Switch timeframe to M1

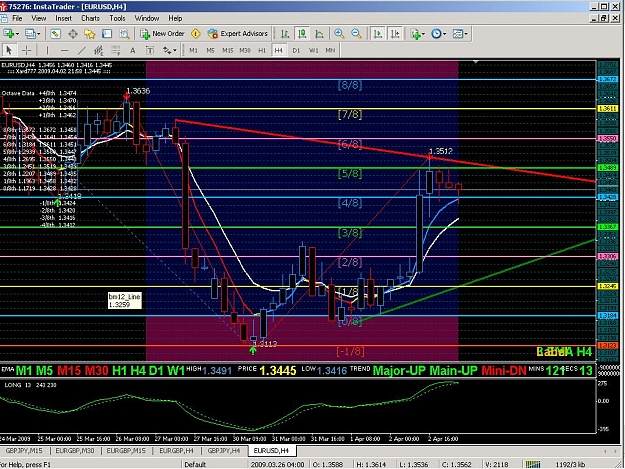point(193,51)
